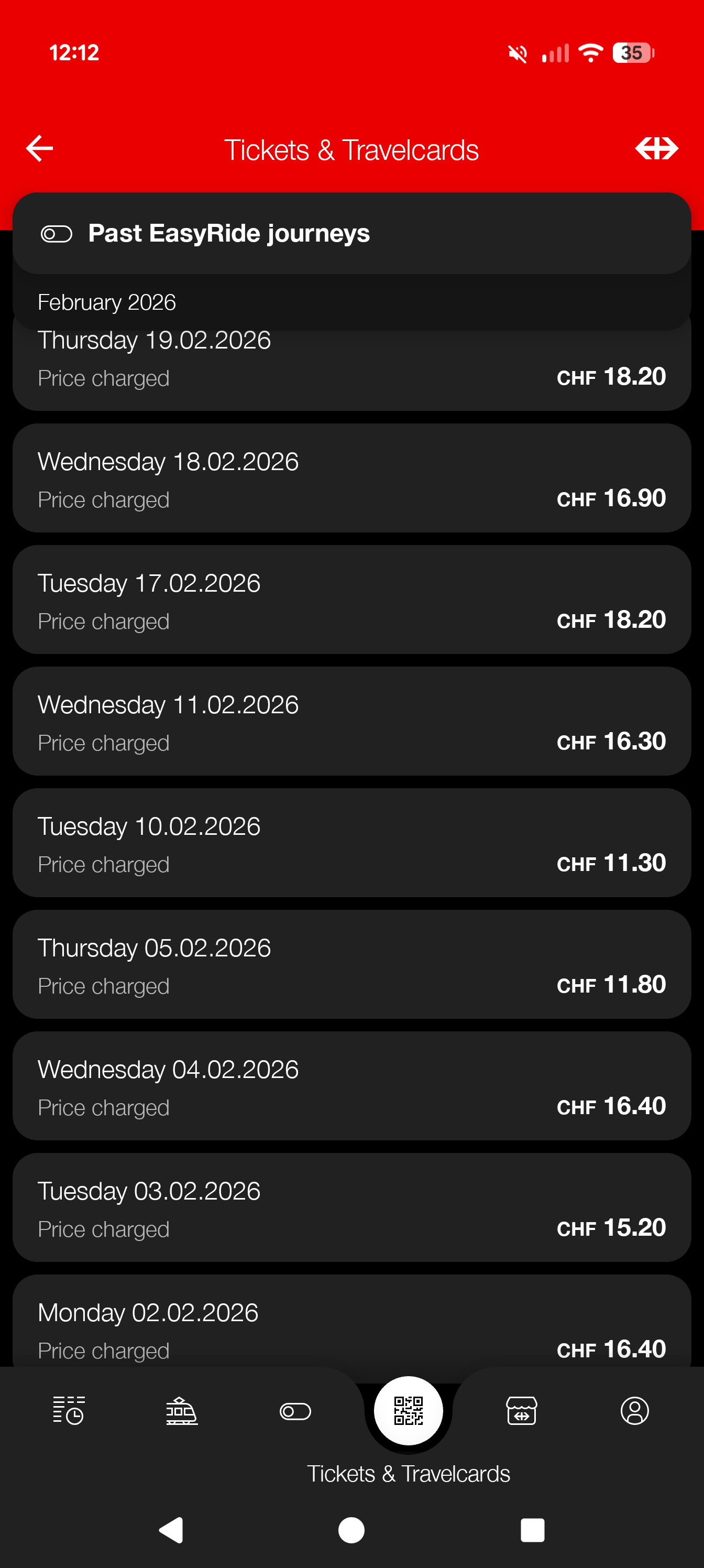View Thursday 05.02.2026 journey details
The width and height of the screenshot is (704, 1568).
coord(351,965)
